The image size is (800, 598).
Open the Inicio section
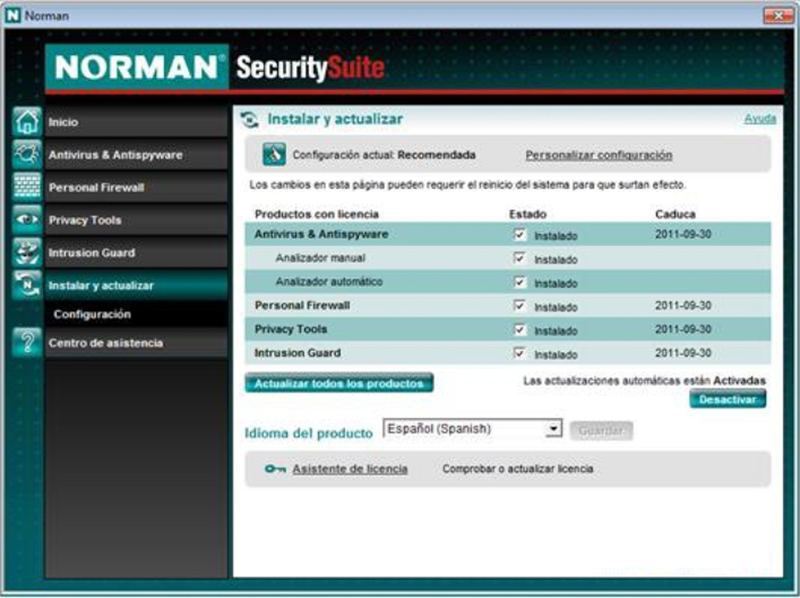(136, 122)
